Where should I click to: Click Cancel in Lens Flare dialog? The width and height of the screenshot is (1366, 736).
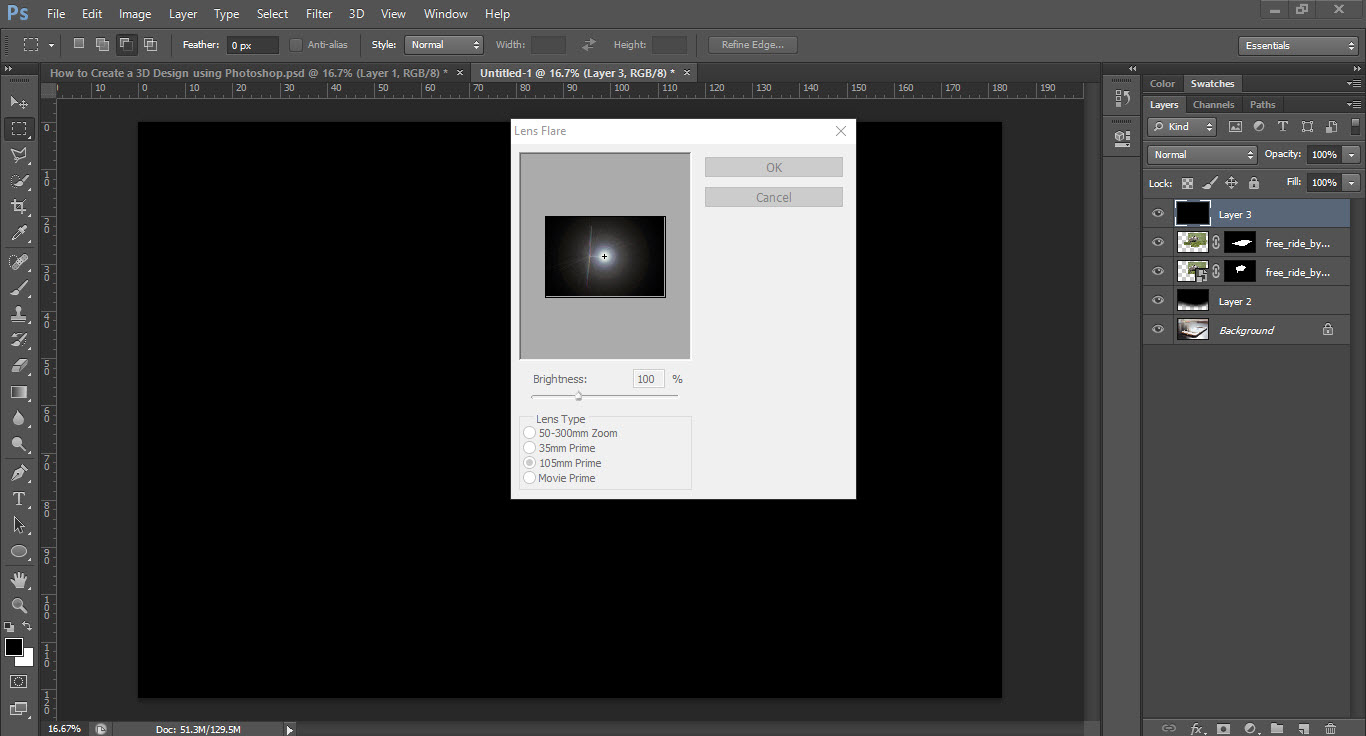774,197
